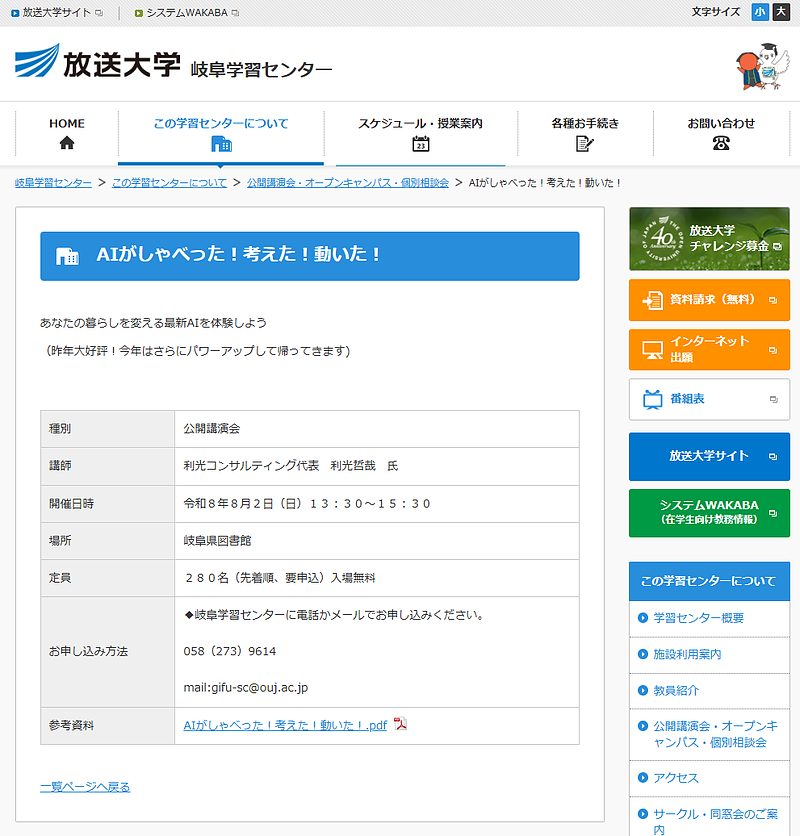
Task: Open スケジュール・授業案内 navigation tab
Action: point(420,133)
